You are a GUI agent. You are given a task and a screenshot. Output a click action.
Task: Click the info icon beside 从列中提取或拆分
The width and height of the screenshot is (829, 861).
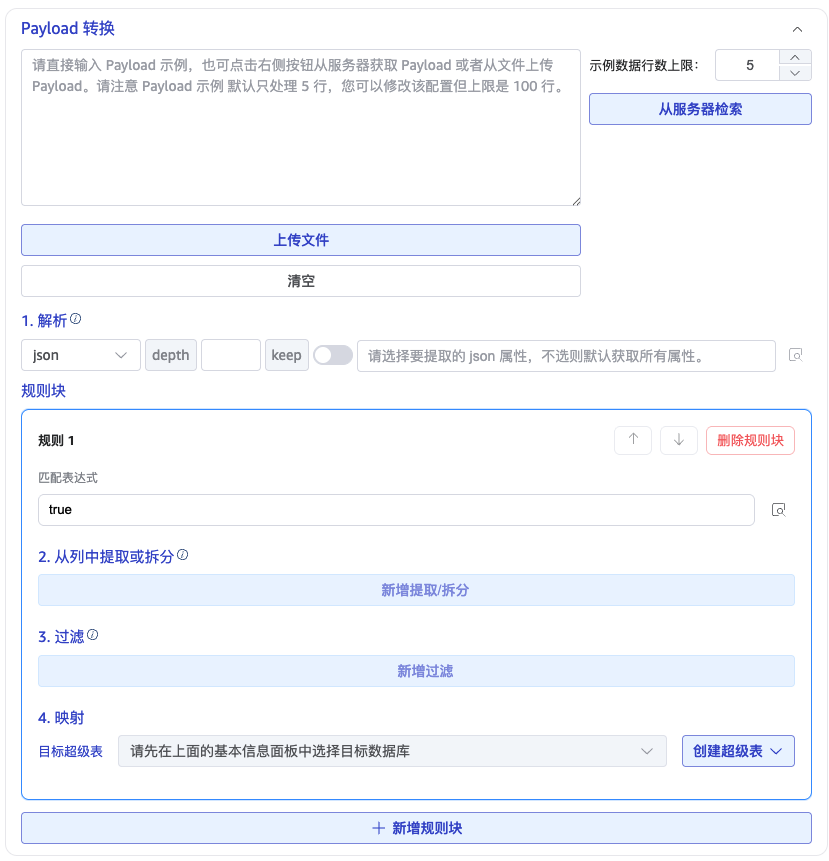tap(183, 554)
